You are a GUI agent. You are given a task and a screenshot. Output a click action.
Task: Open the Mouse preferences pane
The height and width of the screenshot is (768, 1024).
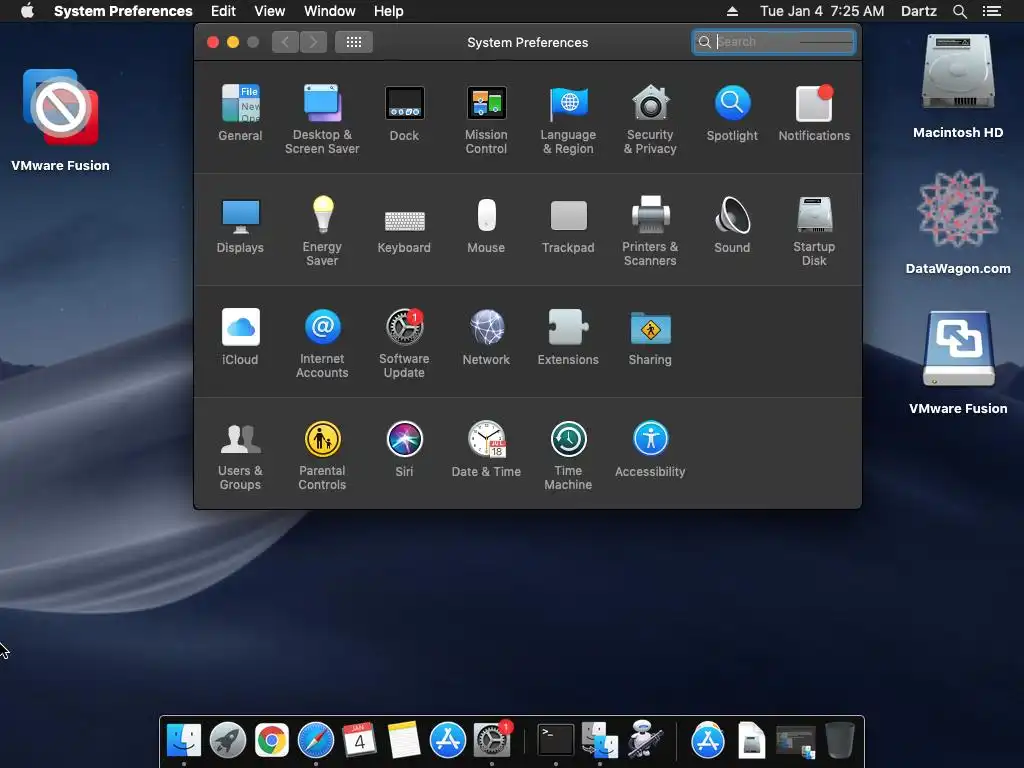(486, 225)
